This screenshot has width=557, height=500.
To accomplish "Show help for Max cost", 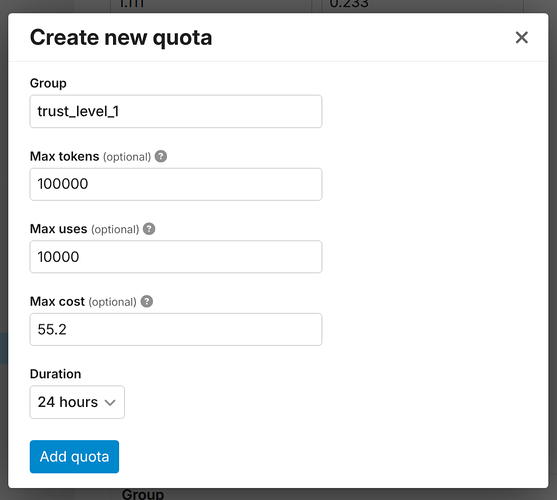I will 147,301.
